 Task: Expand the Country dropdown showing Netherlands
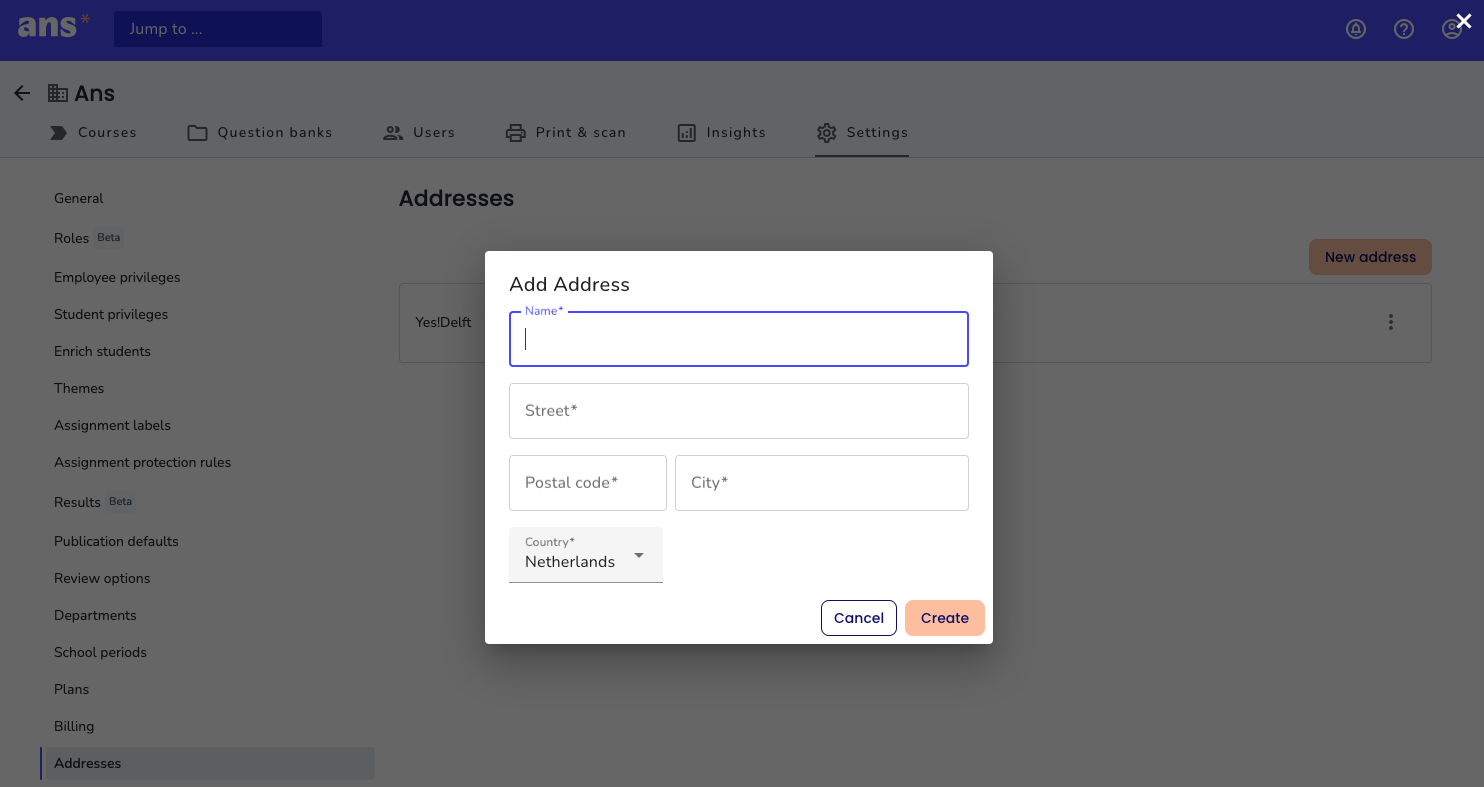click(x=586, y=555)
